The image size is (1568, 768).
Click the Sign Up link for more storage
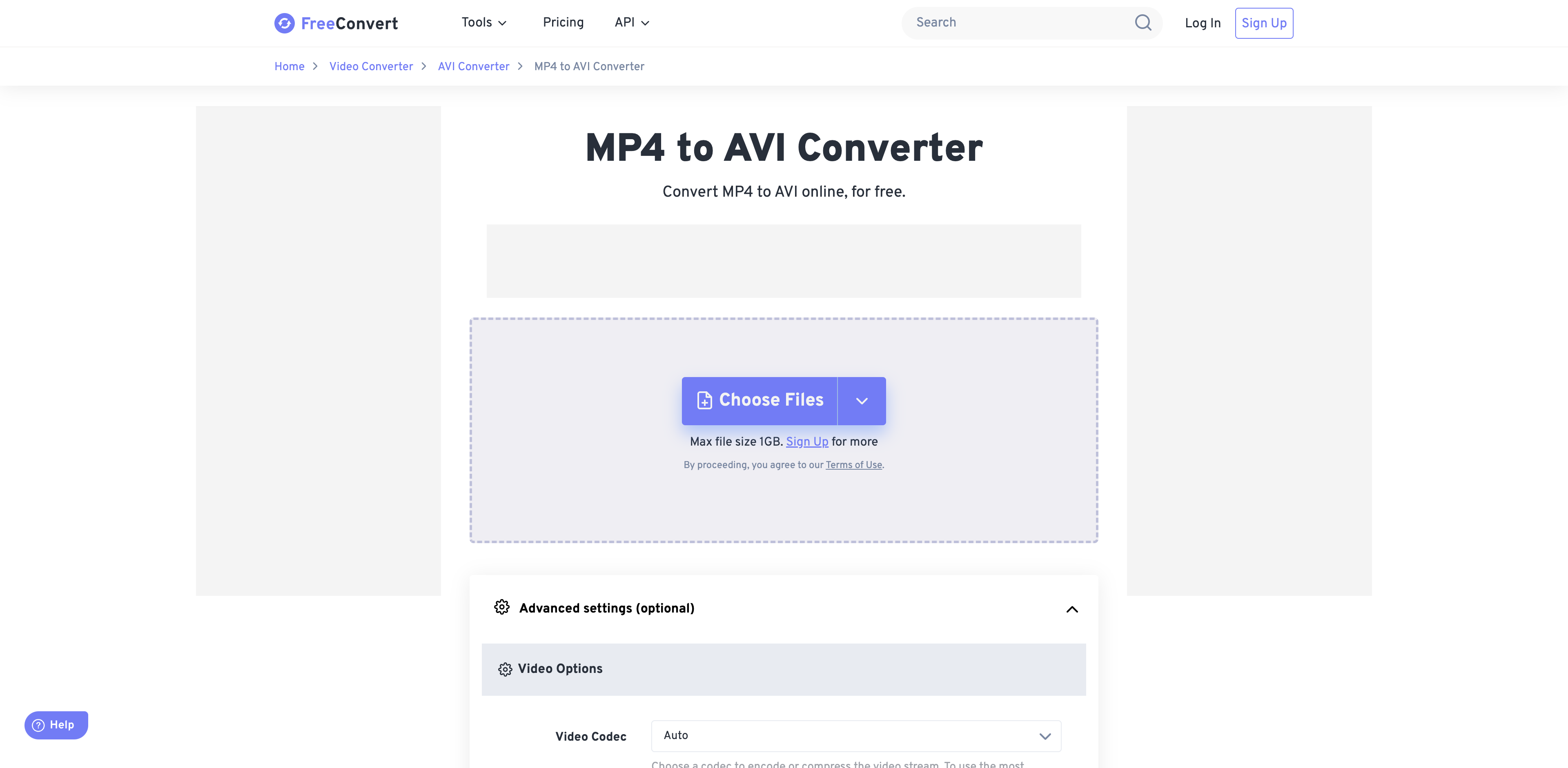807,441
